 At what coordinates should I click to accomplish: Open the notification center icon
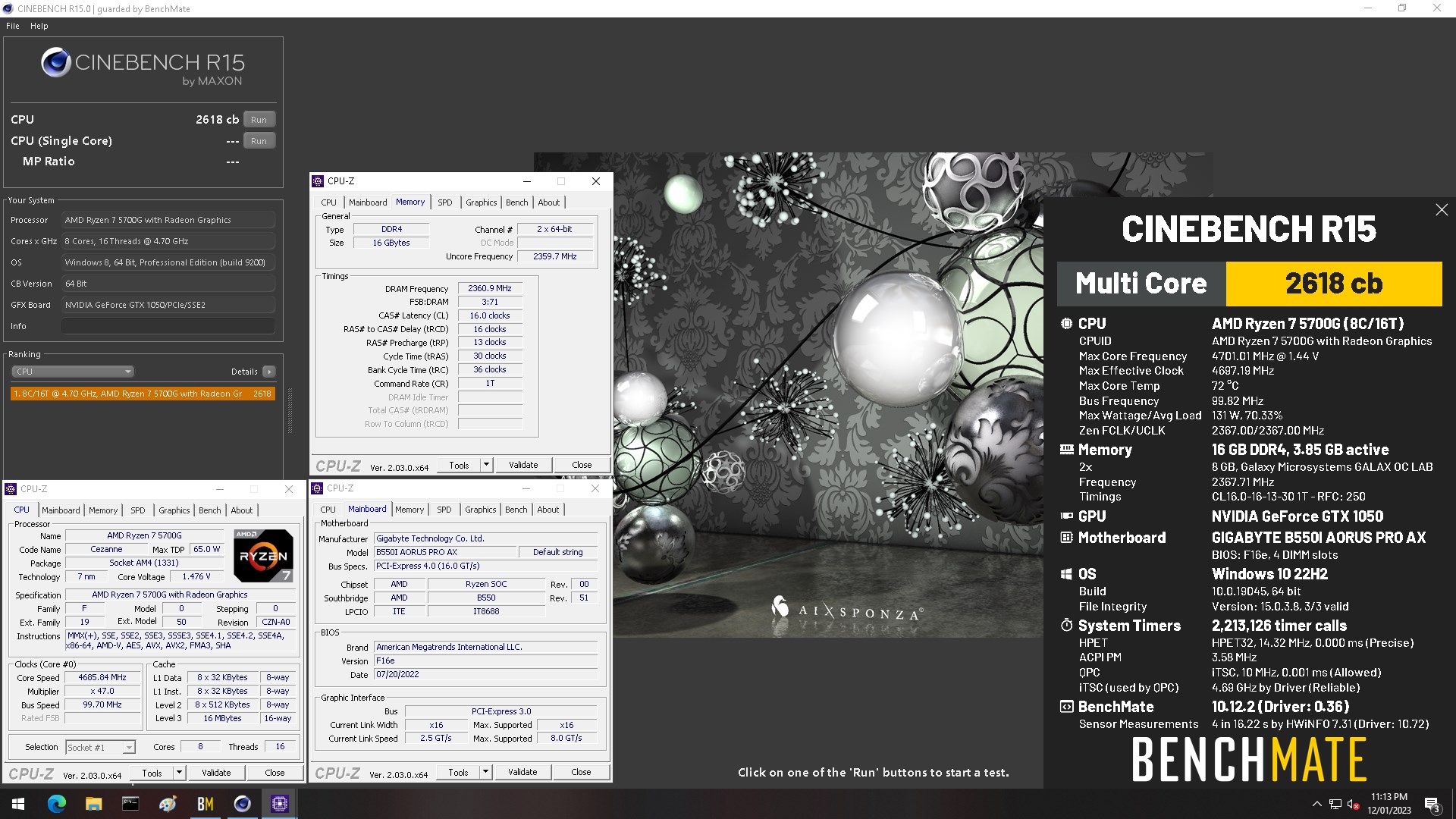[1432, 805]
